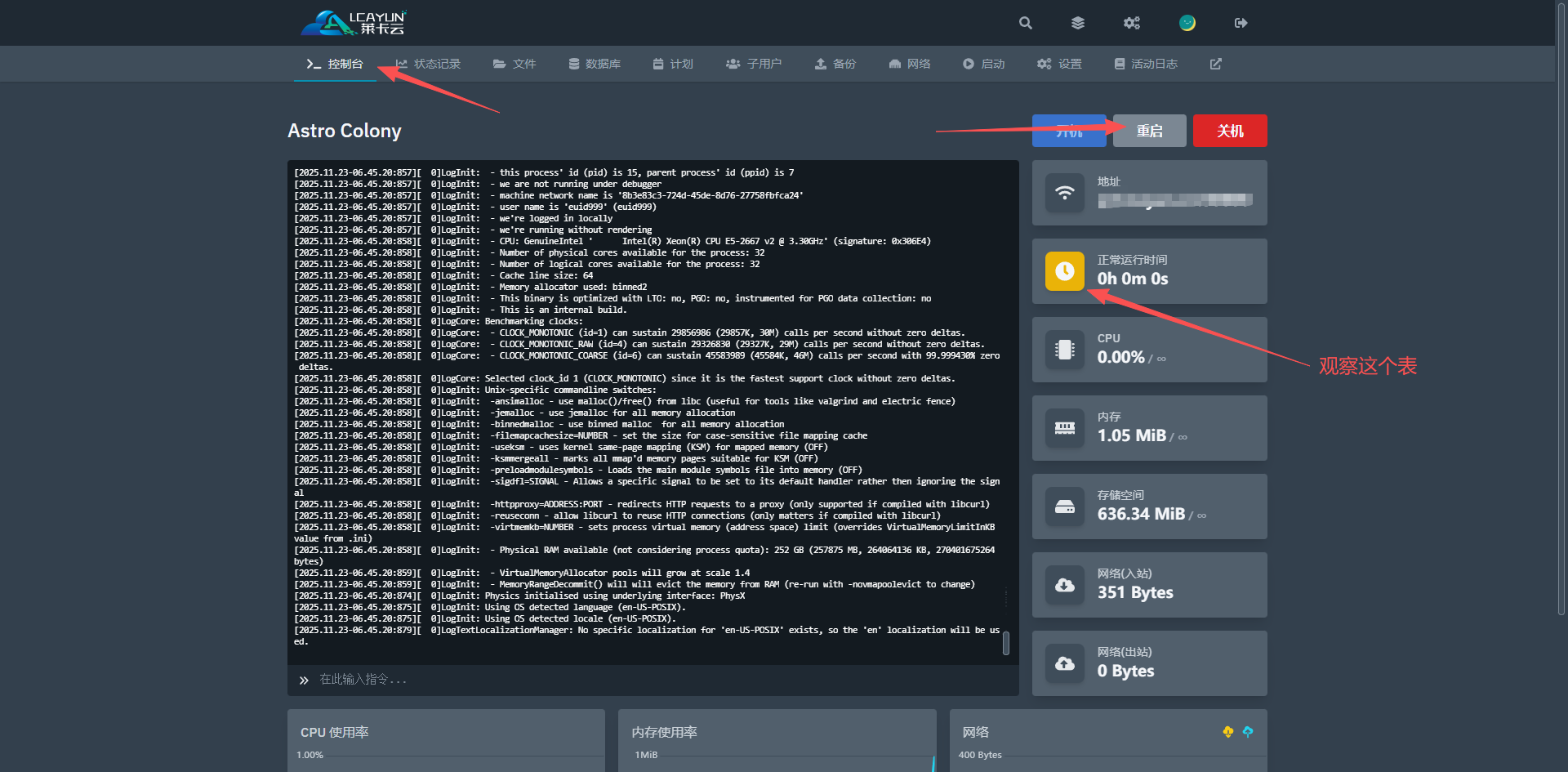
Task: Open the 数据库 database tab
Action: click(595, 64)
